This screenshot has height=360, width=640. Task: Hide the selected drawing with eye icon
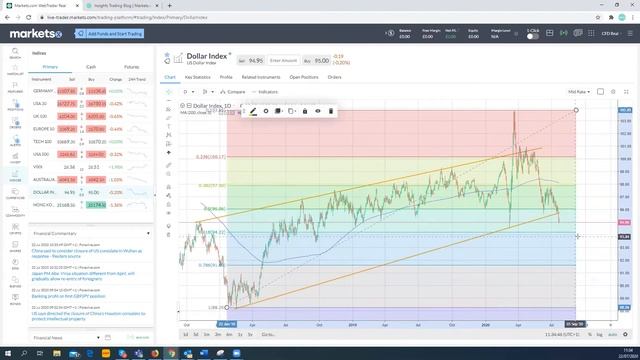coord(318,111)
